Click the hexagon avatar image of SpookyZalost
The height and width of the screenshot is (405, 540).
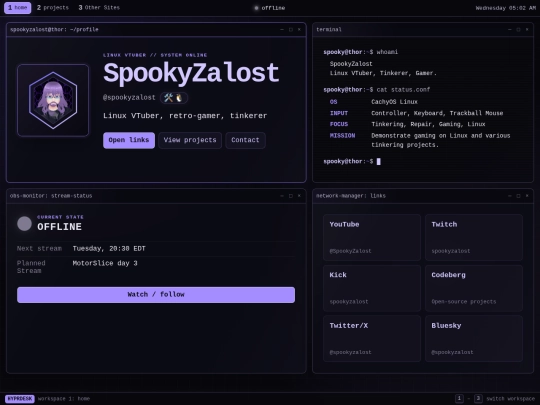53,100
